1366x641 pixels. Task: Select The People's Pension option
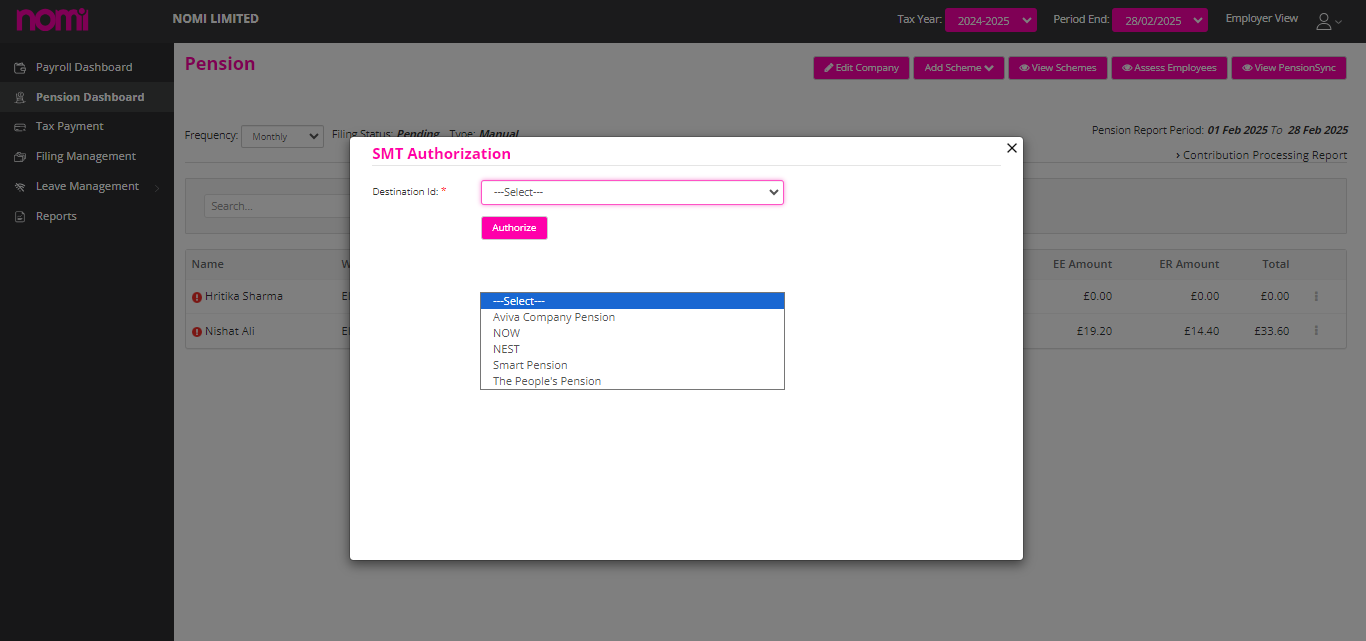click(632, 381)
